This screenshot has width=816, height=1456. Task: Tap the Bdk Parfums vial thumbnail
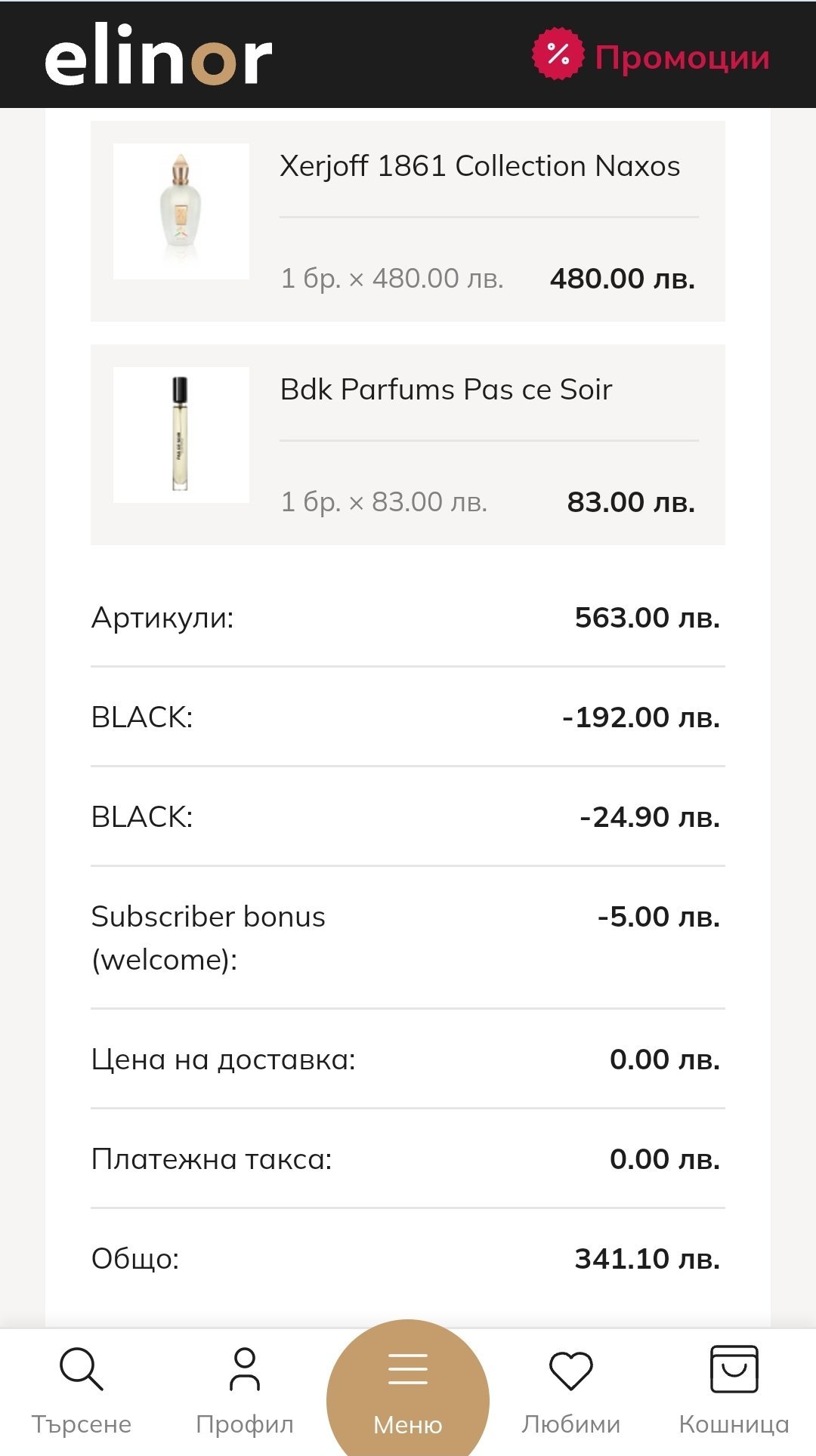pos(181,435)
